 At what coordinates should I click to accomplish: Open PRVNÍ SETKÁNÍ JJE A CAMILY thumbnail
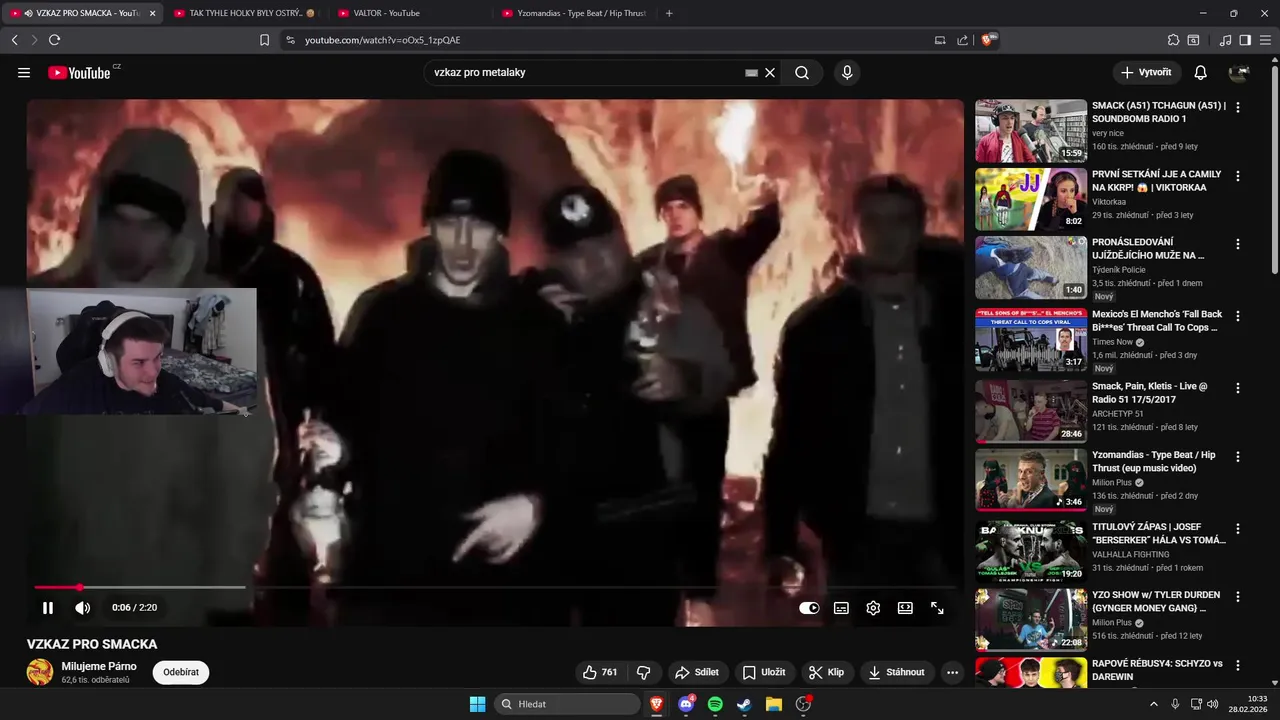tap(1031, 199)
